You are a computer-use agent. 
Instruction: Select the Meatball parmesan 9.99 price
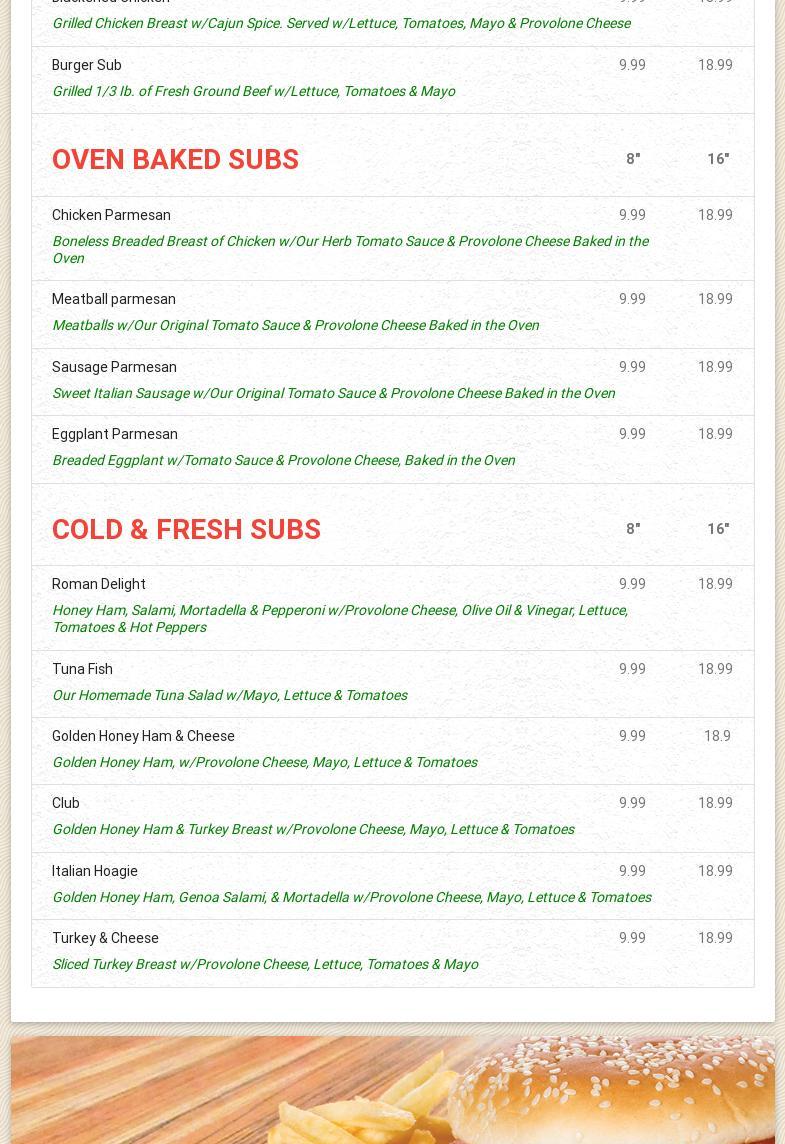point(632,299)
